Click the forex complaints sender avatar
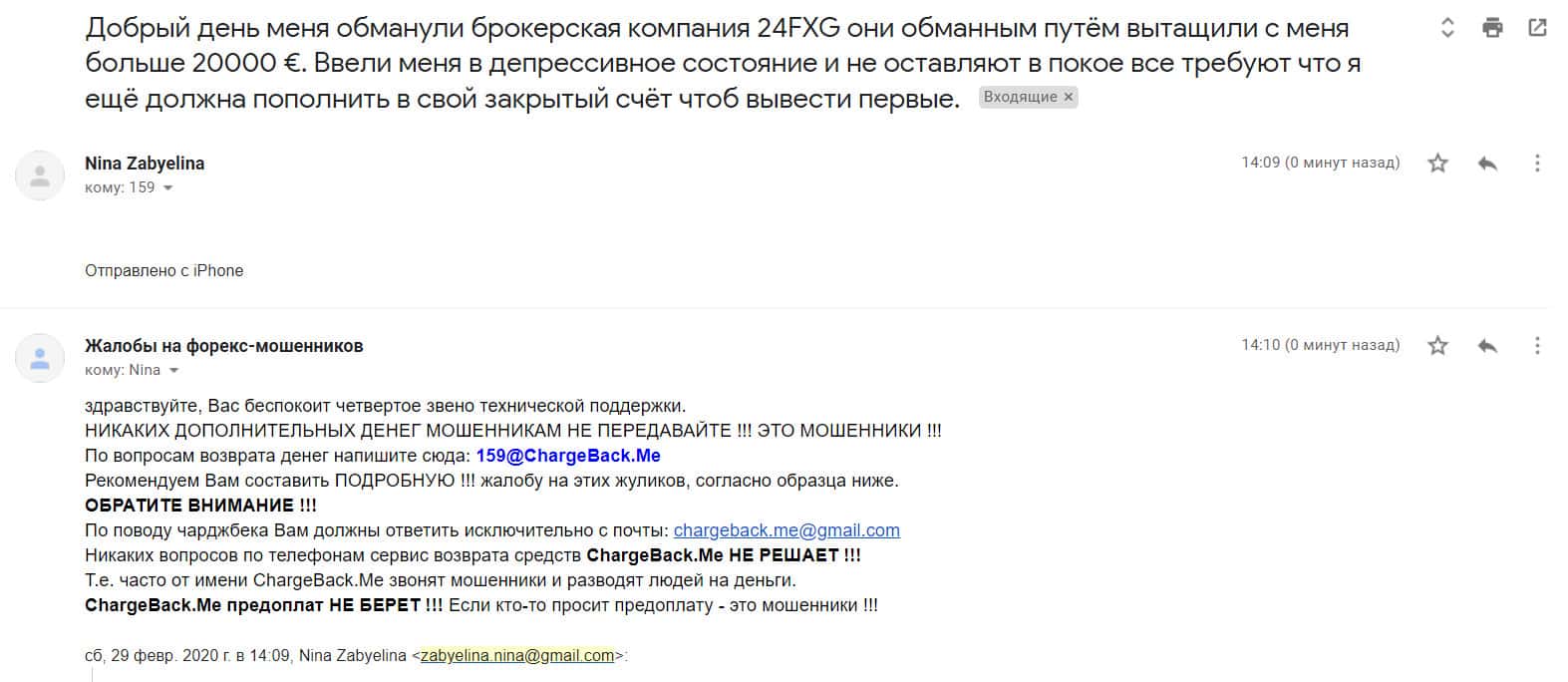Image resolution: width=1568 pixels, height=682 pixels. point(40,358)
